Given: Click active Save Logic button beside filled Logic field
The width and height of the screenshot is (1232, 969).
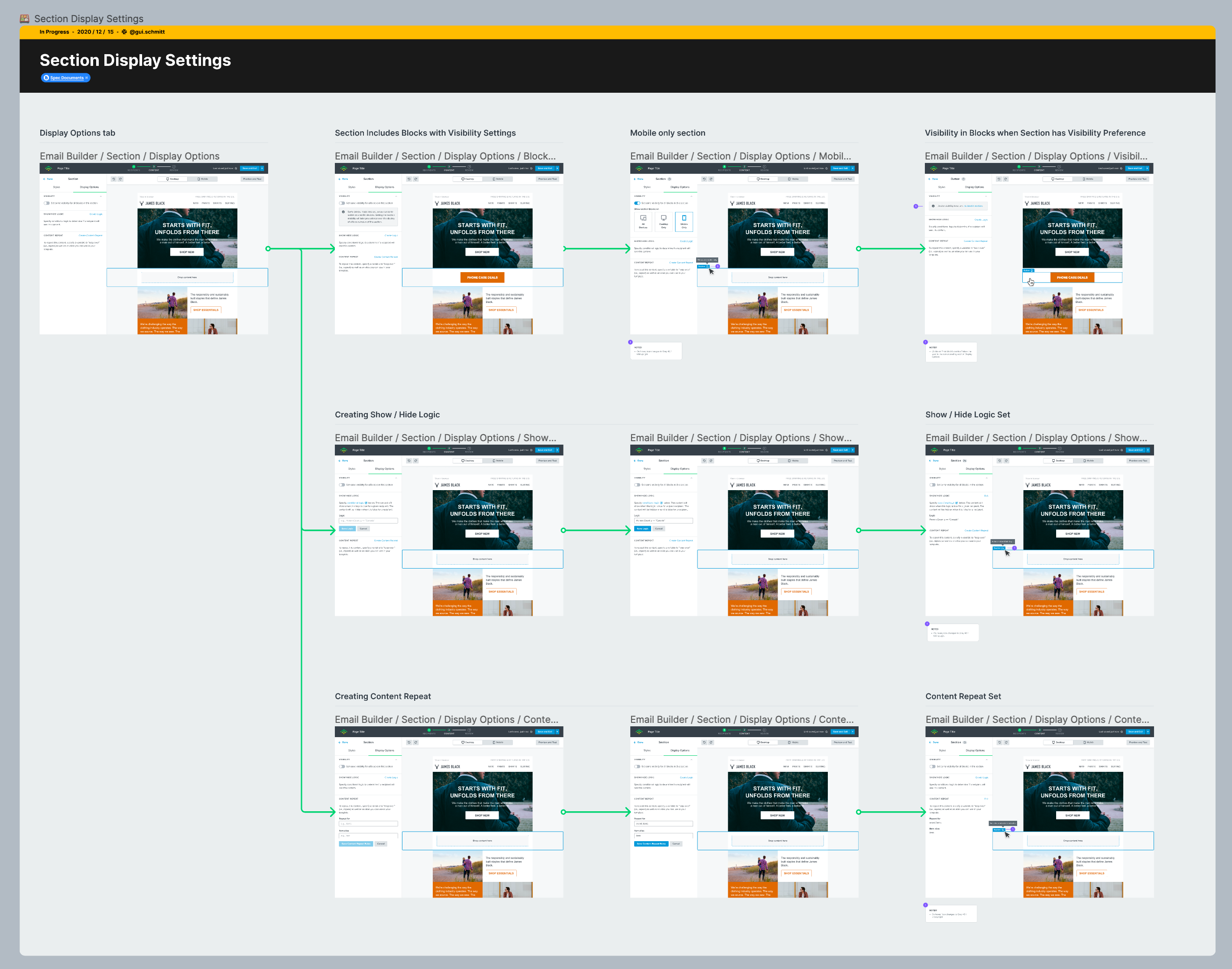Looking at the screenshot, I should pyautogui.click(x=642, y=529).
